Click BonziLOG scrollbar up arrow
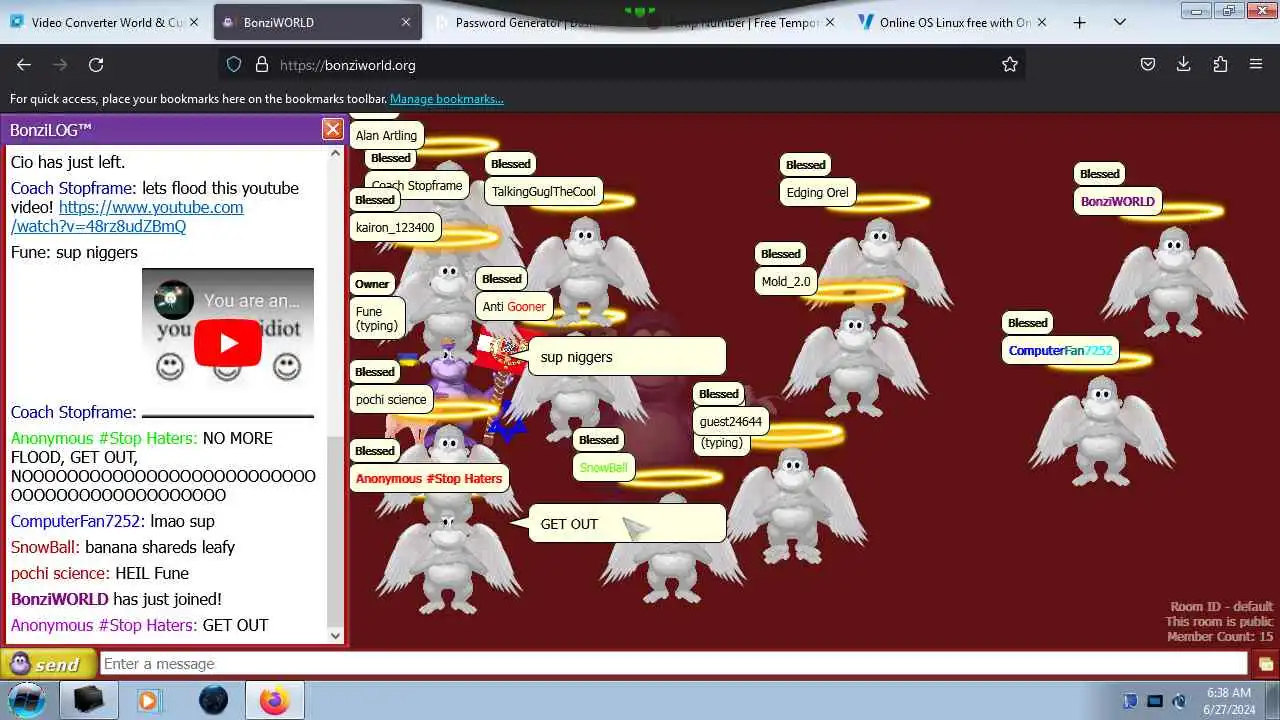The width and height of the screenshot is (1280, 720). coord(335,153)
